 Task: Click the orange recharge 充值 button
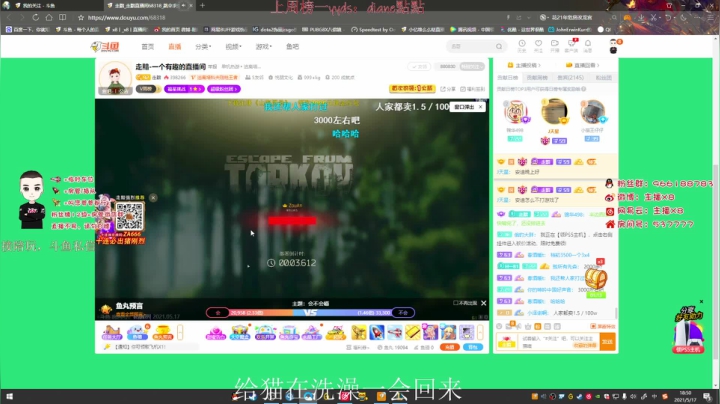(450, 347)
